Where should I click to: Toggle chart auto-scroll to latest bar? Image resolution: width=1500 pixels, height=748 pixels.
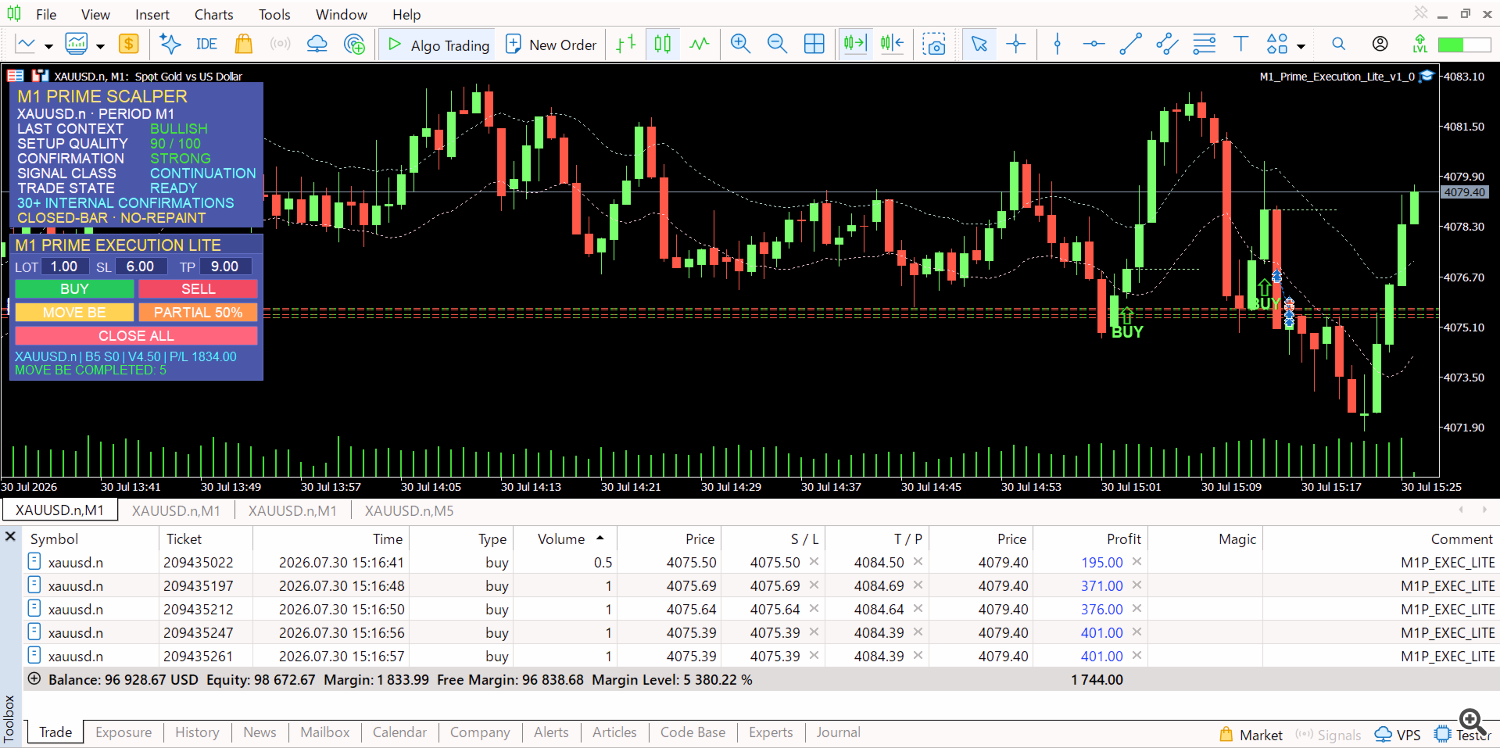pos(855,44)
